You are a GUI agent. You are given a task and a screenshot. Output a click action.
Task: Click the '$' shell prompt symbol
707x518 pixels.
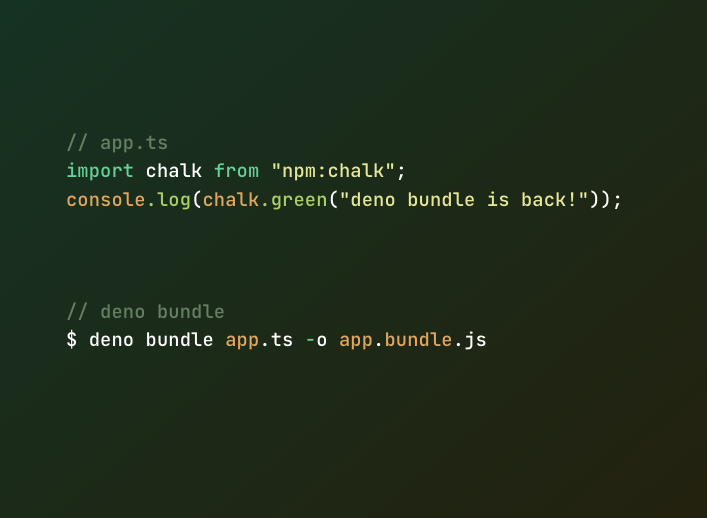click(x=72, y=339)
